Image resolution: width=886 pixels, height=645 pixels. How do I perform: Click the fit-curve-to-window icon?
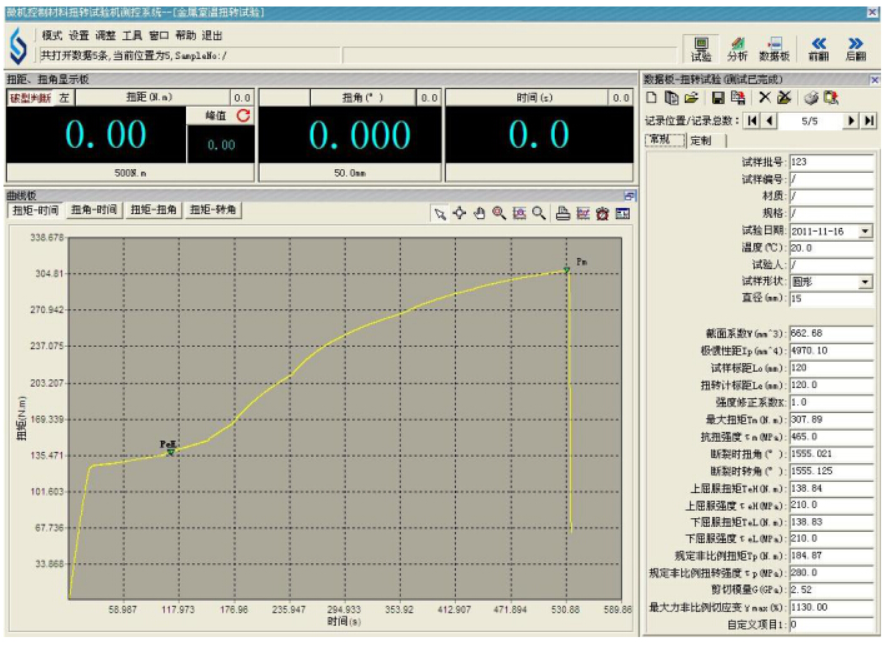tap(519, 214)
